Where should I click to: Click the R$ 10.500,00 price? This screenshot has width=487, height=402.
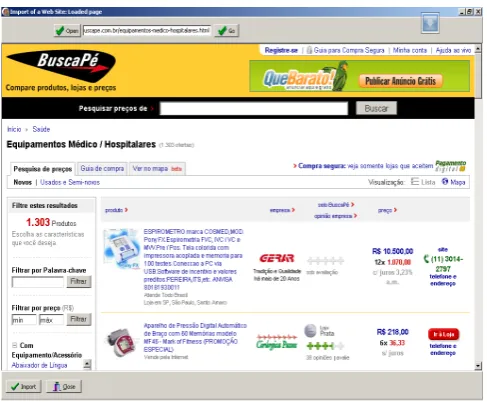tap(393, 251)
